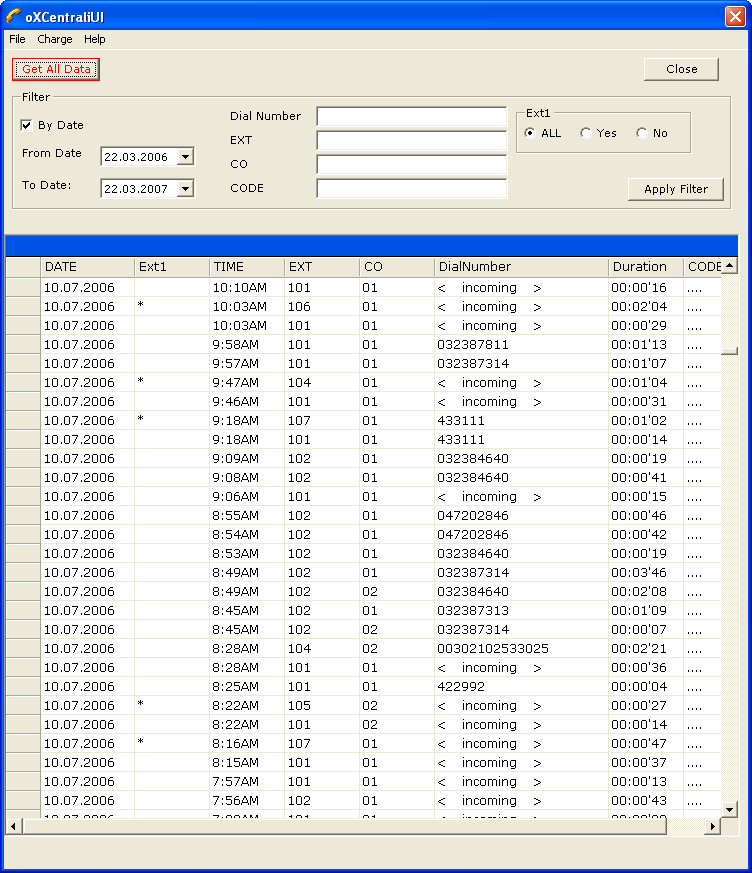Choose the Yes radio option in Ext1
This screenshot has height=873, width=752.
tap(586, 133)
